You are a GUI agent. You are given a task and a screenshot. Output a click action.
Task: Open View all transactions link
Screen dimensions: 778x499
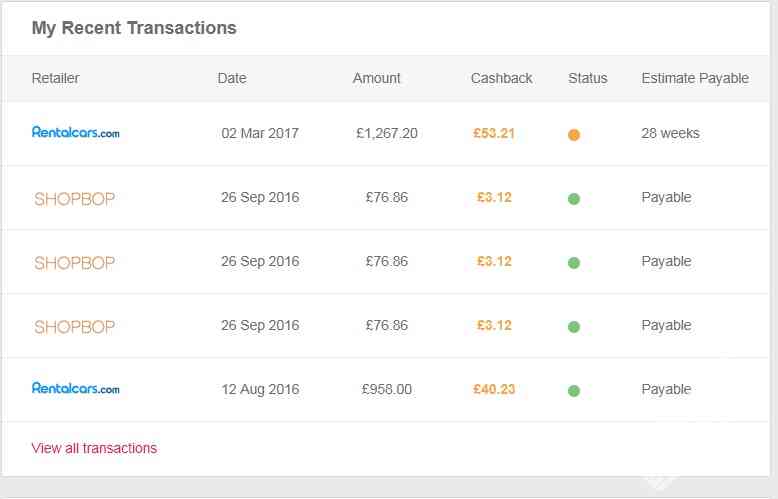tap(94, 448)
